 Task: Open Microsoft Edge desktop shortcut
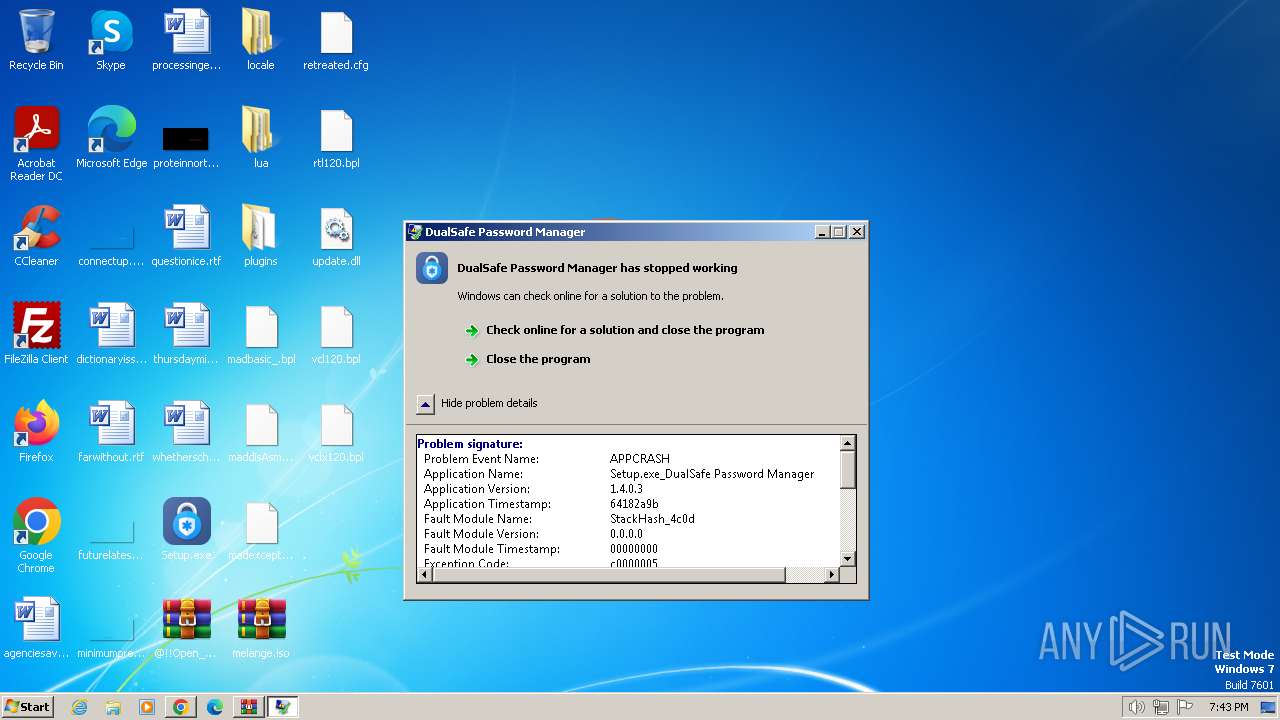(111, 138)
